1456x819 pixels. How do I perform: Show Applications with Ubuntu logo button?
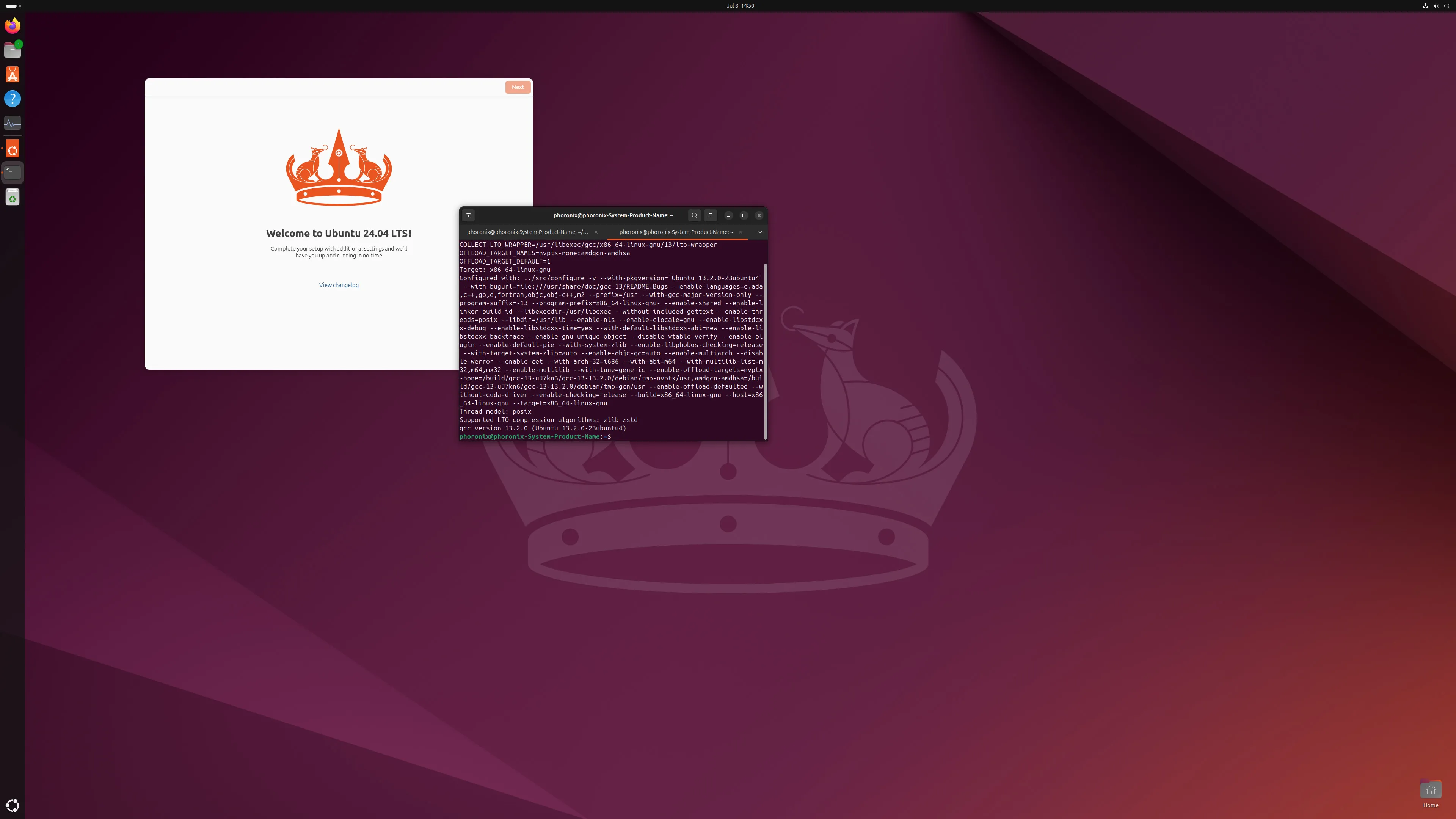point(13,805)
